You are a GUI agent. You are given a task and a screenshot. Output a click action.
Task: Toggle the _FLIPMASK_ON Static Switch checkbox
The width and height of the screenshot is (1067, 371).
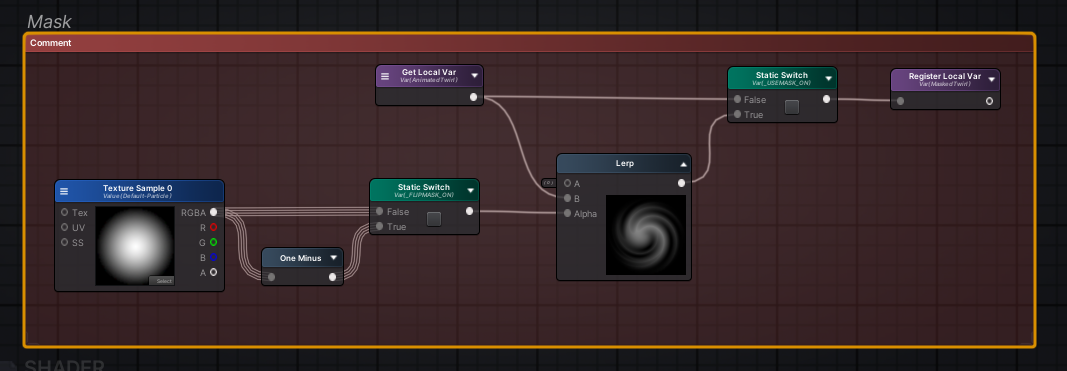pos(433,219)
